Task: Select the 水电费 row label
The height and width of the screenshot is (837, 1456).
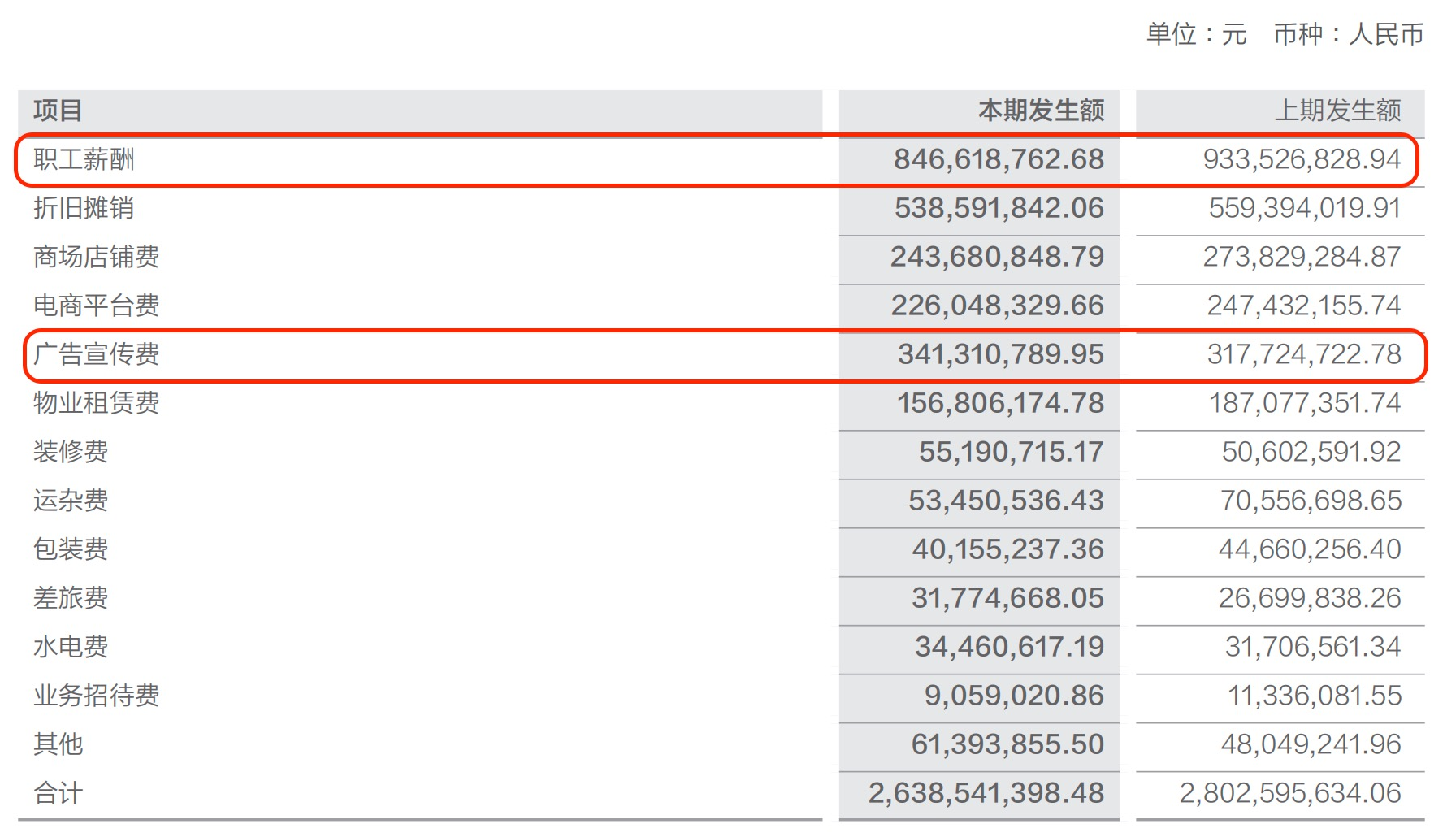Action: tap(71, 647)
